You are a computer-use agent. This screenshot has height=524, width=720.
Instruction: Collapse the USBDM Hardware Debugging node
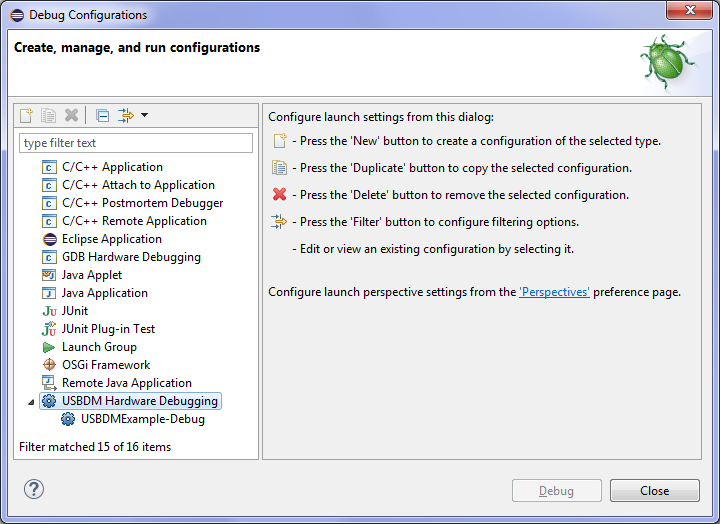[x=30, y=402]
